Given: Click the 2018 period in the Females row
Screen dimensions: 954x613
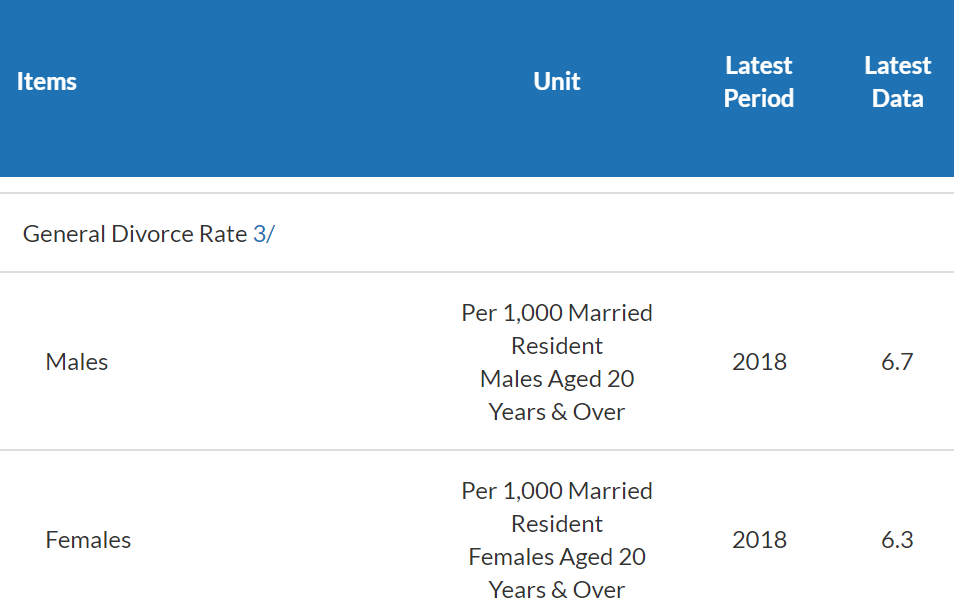Looking at the screenshot, I should point(759,540).
